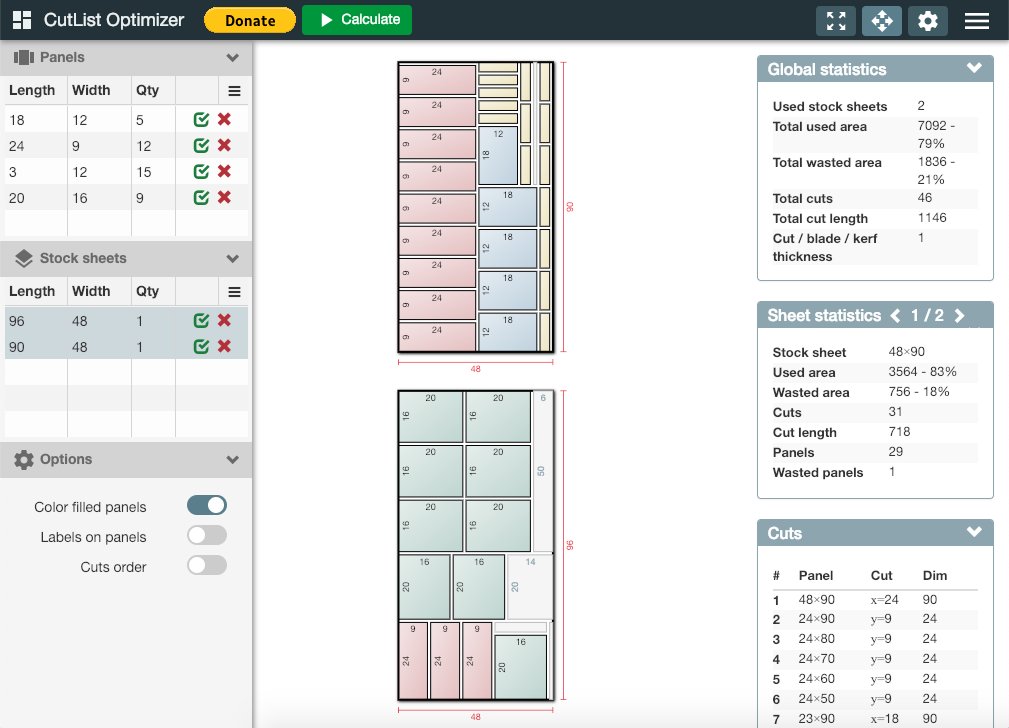Screen dimensions: 1009x728
Task: Click the Sheet statistics panel title
Action: pos(824,315)
